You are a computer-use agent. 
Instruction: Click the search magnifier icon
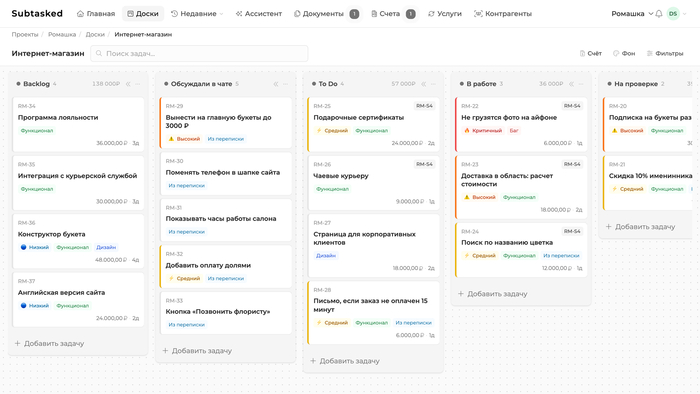(x=99, y=54)
